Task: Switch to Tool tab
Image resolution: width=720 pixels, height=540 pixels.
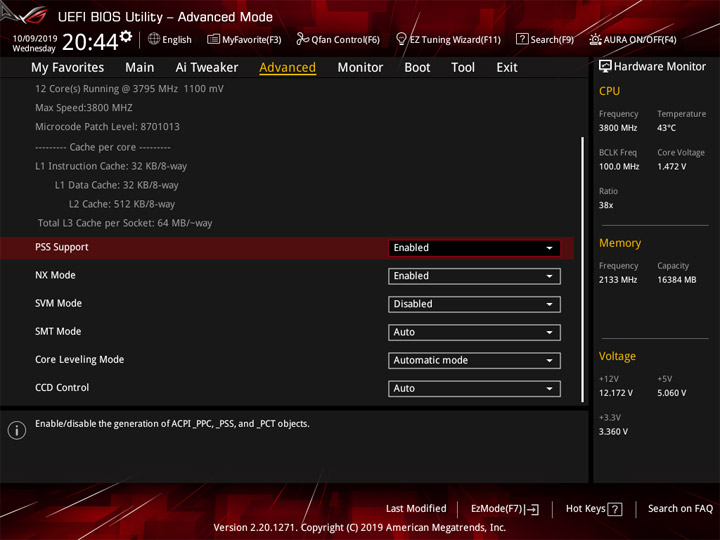Action: [x=463, y=68]
